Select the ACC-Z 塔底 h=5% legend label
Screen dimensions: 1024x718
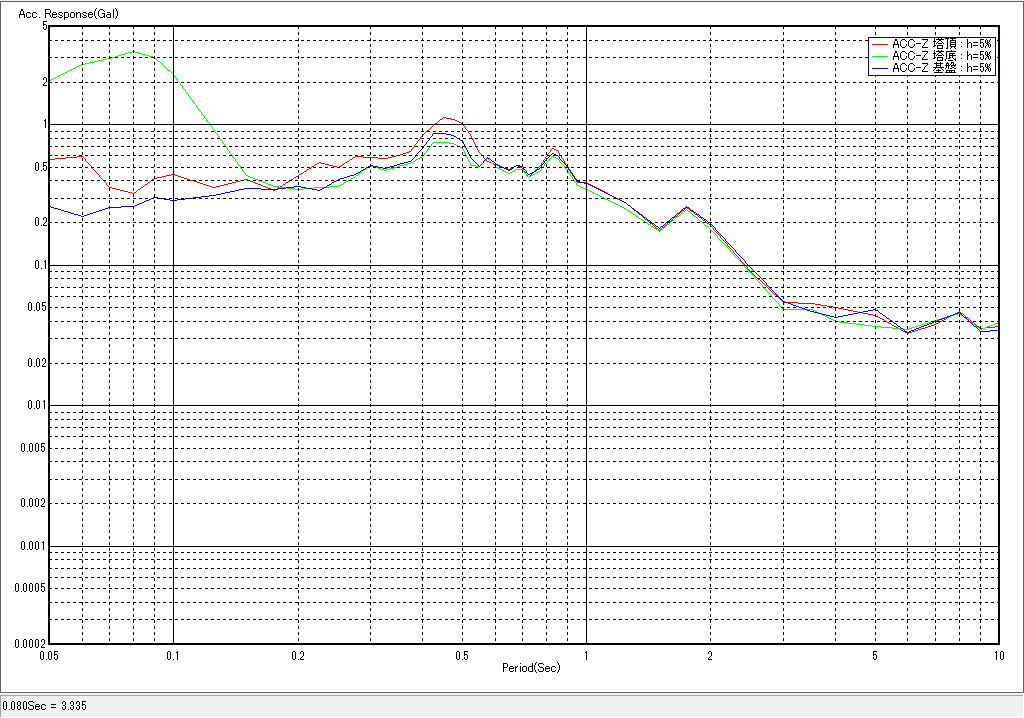pyautogui.click(x=941, y=56)
